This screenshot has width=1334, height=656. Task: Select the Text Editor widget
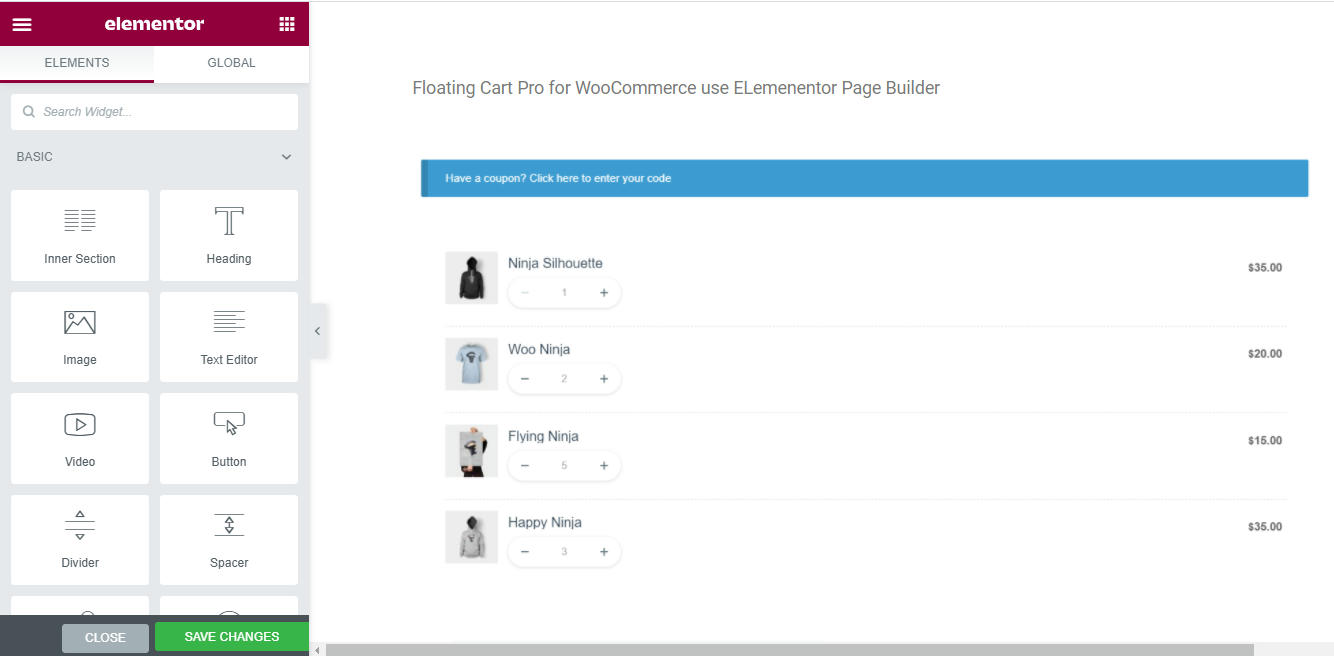tap(229, 337)
